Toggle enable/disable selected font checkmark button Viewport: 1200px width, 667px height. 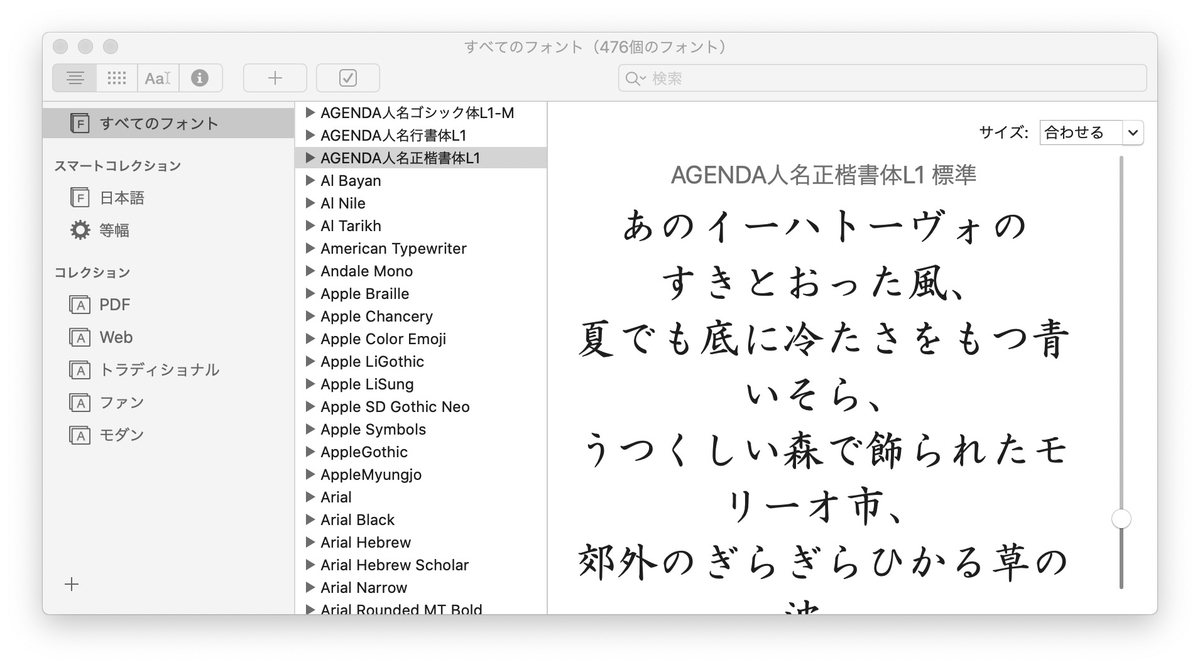coord(348,78)
